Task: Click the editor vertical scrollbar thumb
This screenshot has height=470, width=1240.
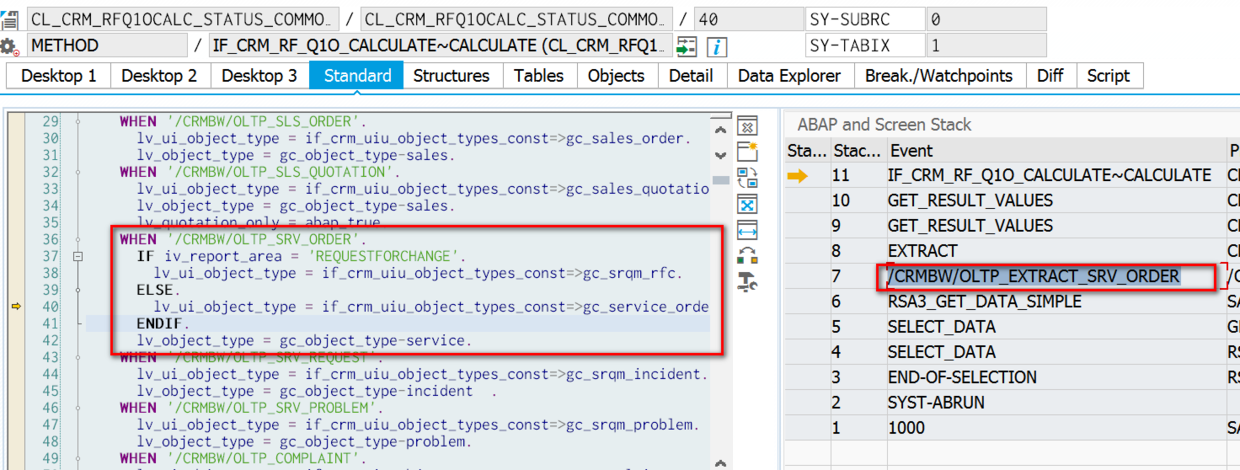Action: pyautogui.click(x=721, y=180)
